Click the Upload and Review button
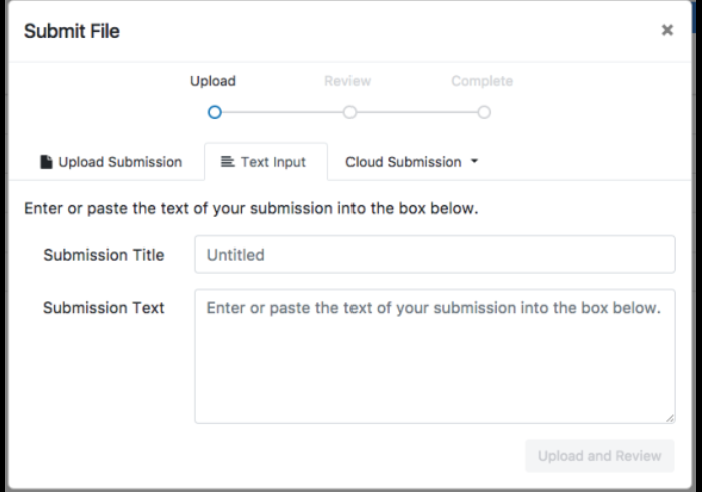This screenshot has height=492, width=702. (599, 456)
